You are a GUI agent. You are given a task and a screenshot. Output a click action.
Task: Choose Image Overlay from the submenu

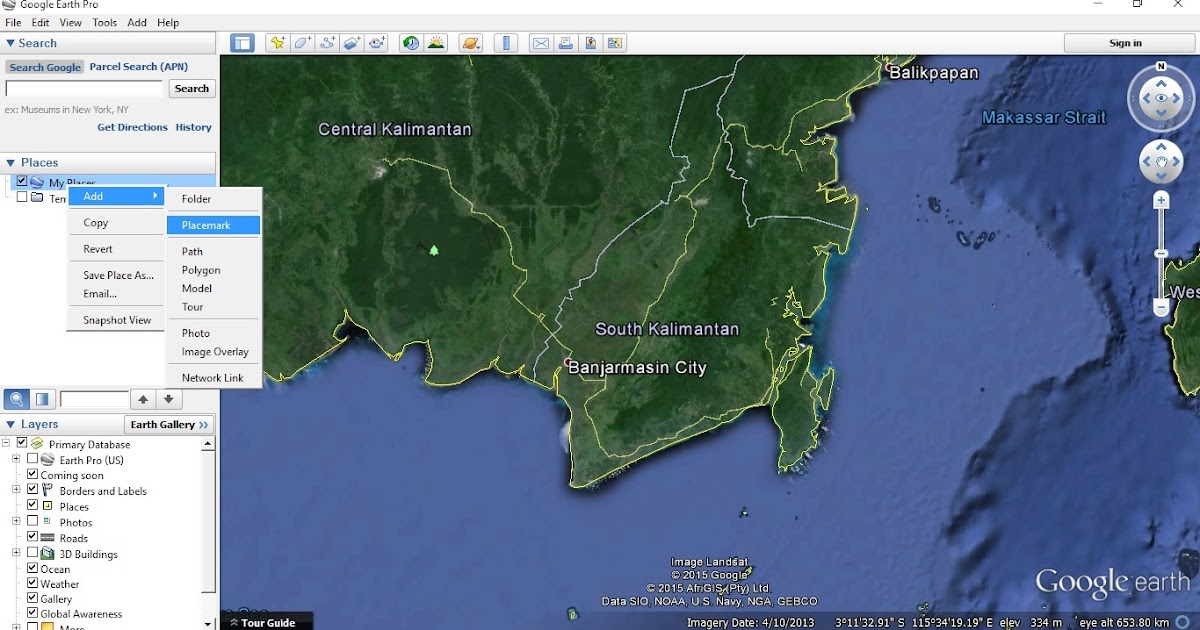click(213, 351)
